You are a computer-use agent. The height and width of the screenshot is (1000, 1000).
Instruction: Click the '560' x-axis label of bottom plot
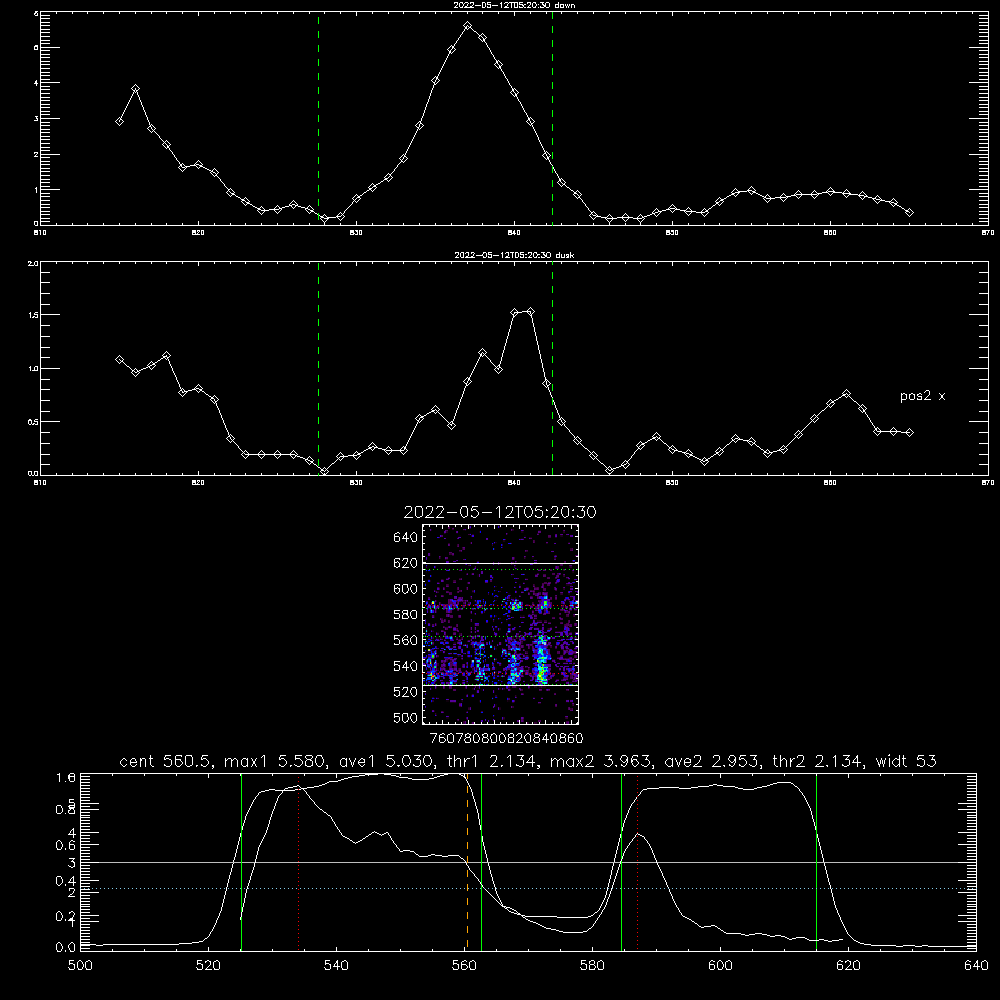coord(464,966)
